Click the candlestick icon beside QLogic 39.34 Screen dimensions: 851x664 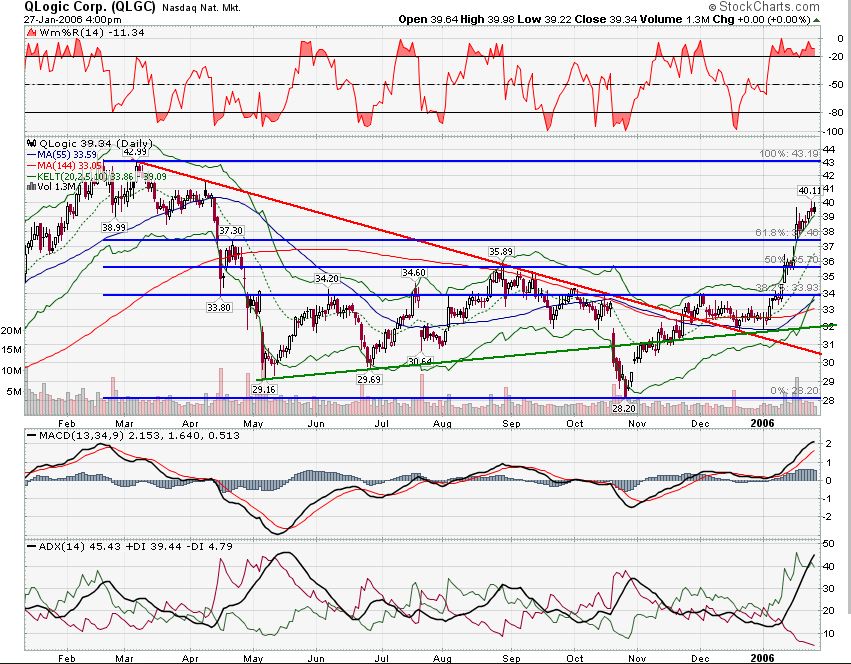click(x=31, y=143)
